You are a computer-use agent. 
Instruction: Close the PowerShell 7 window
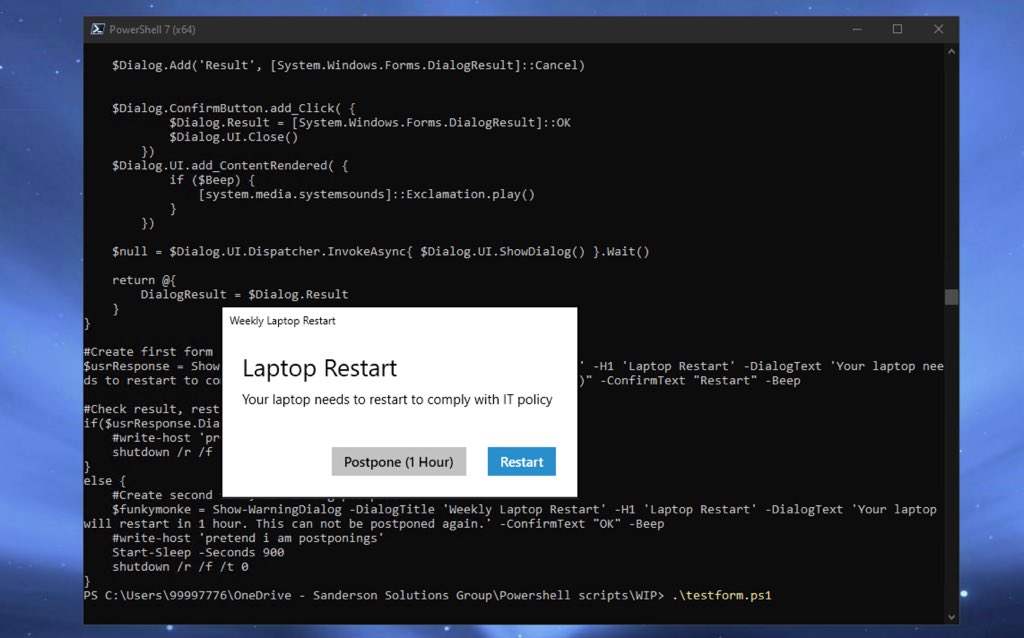pos(939,29)
